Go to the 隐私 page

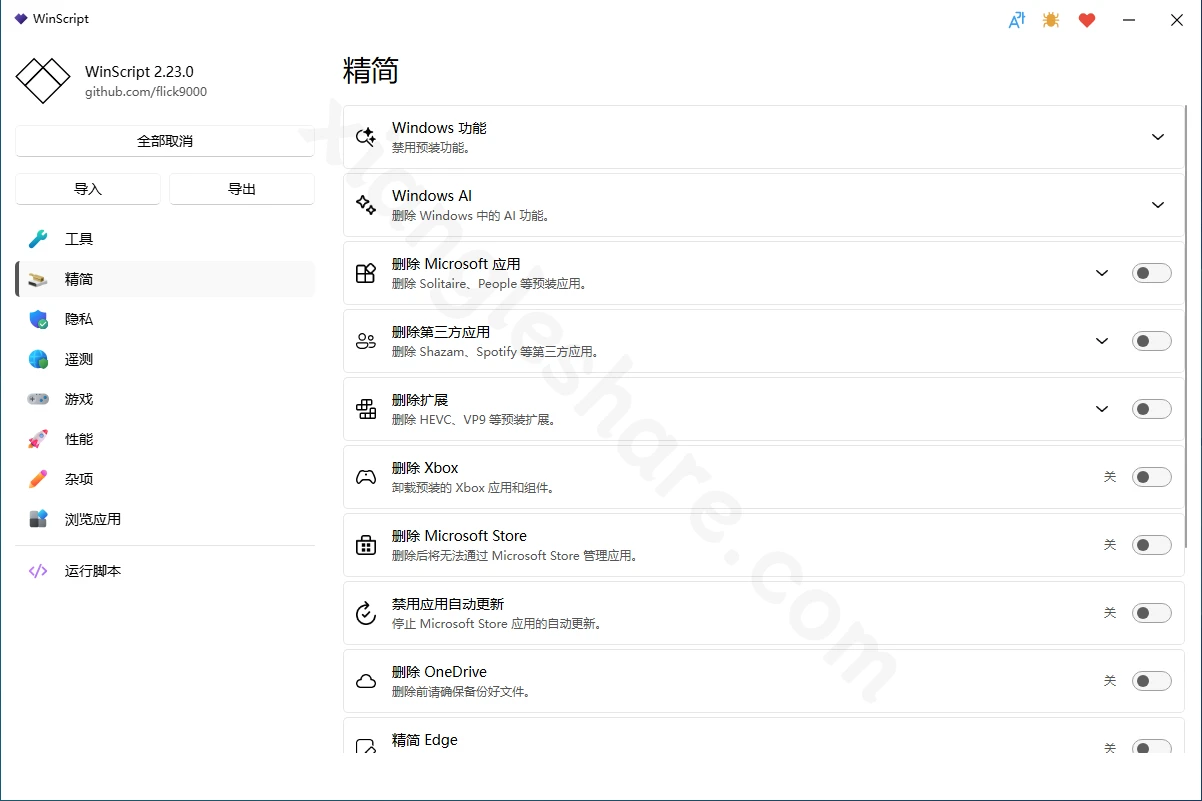[x=165, y=319]
